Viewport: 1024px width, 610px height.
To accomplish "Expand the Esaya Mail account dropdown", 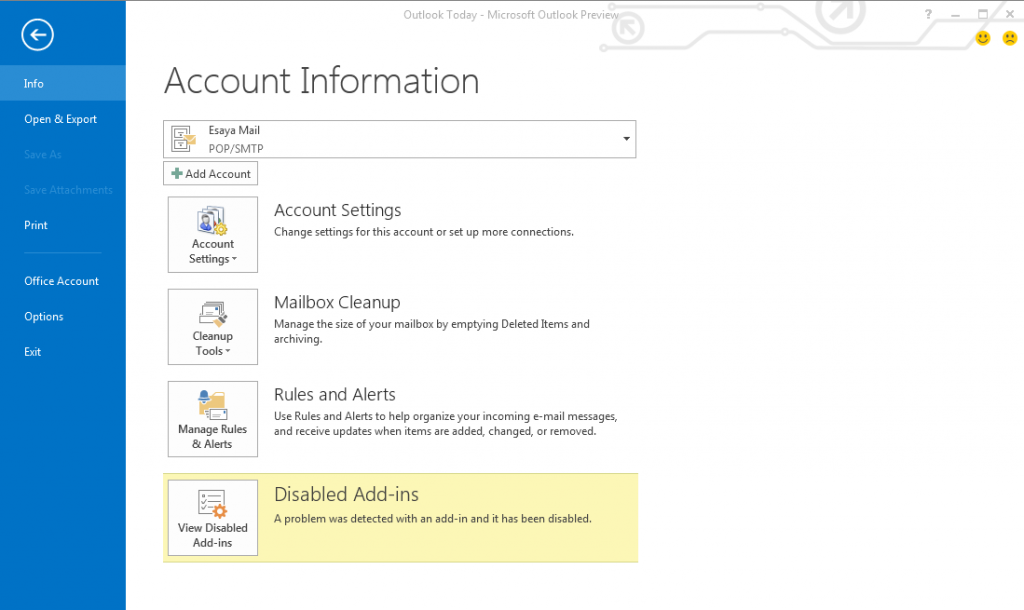I will pos(626,138).
